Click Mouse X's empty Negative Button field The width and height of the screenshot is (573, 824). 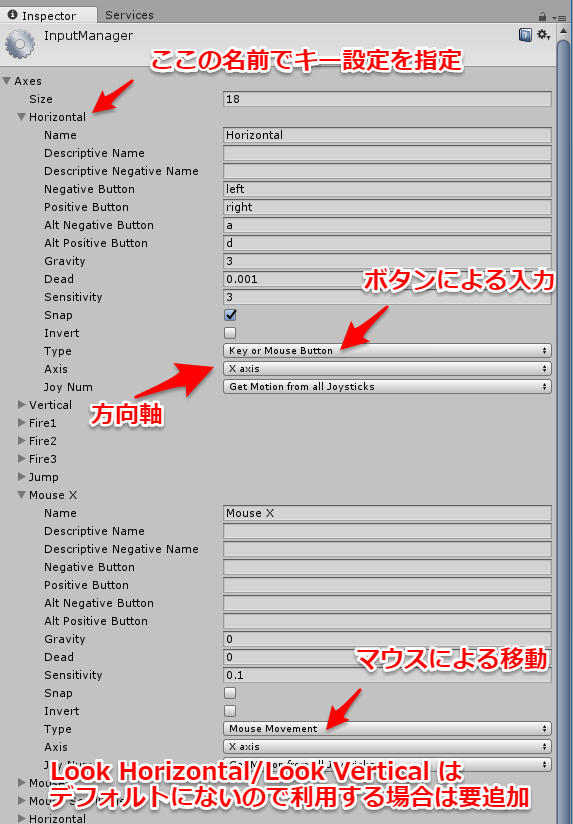point(387,566)
